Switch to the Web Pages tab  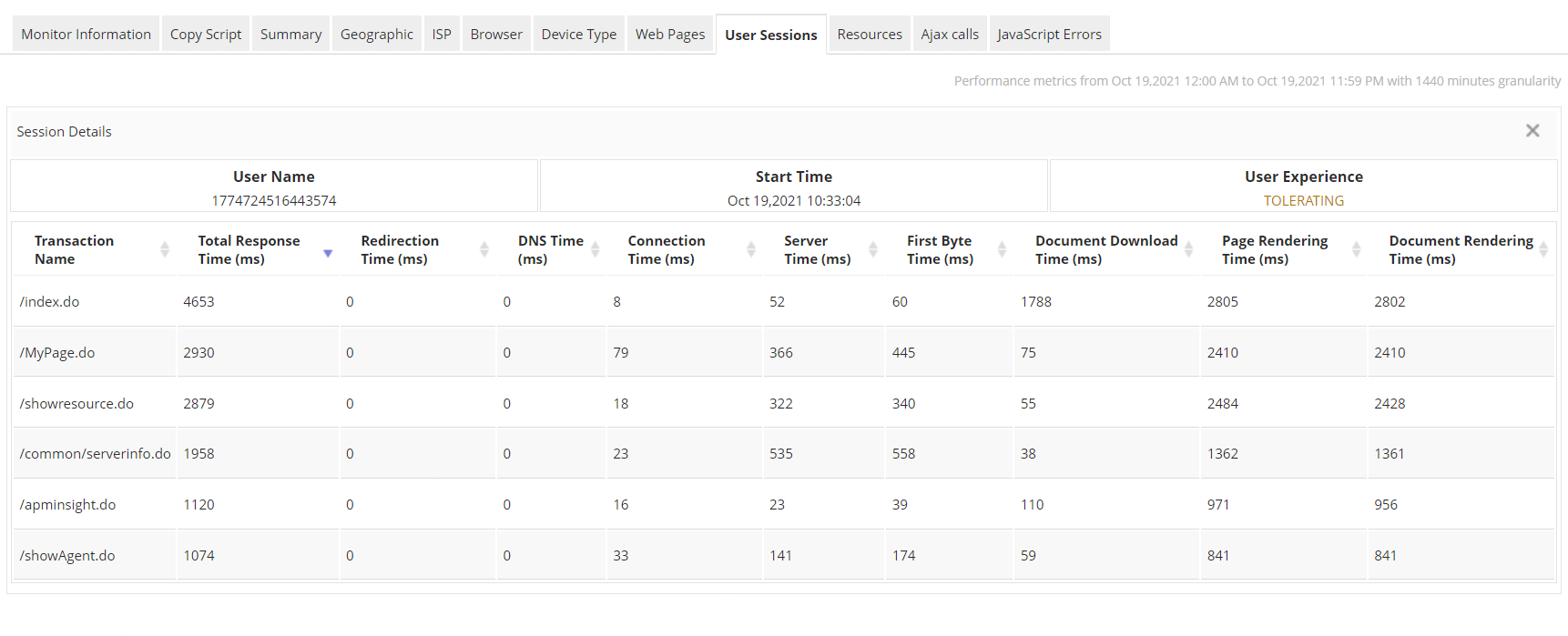tap(670, 35)
